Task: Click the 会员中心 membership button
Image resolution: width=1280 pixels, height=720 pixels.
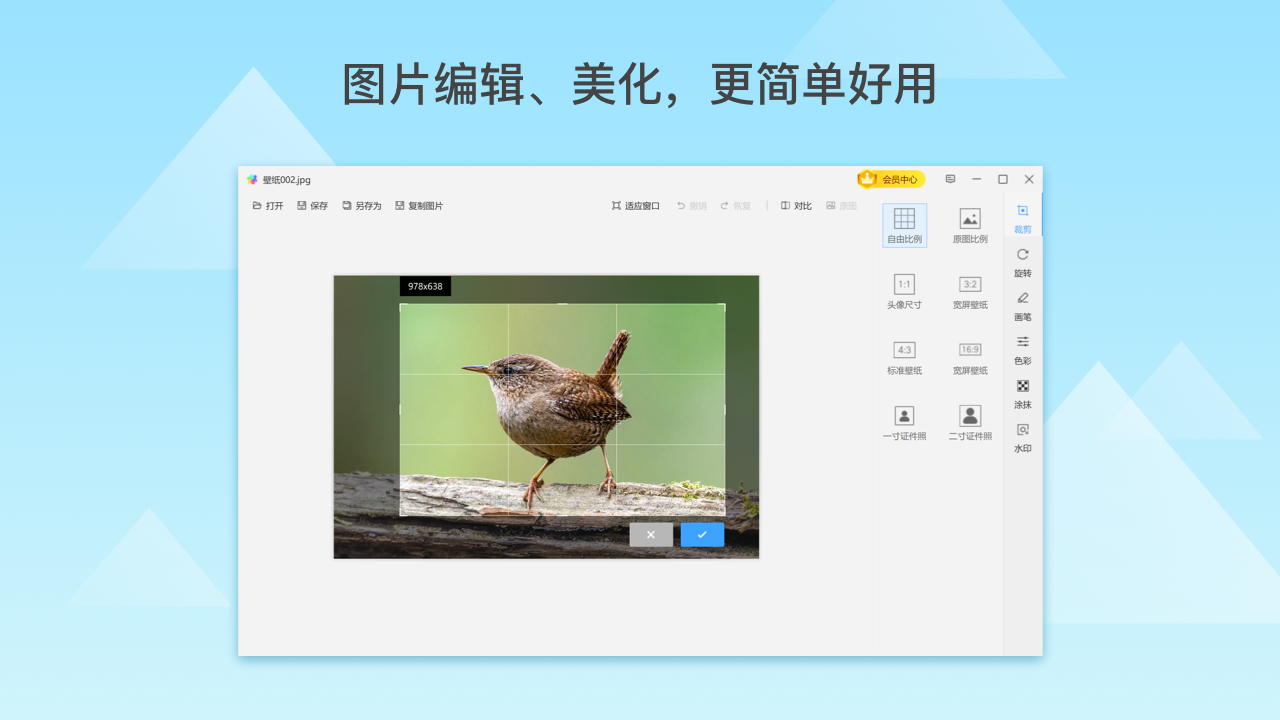Action: 891,179
